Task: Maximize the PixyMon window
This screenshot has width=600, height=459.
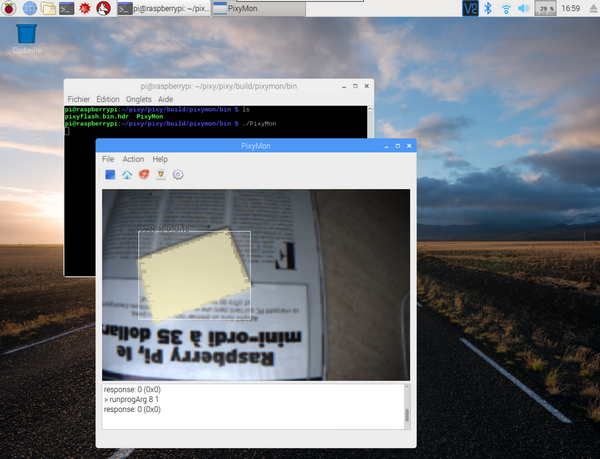Action: point(398,146)
